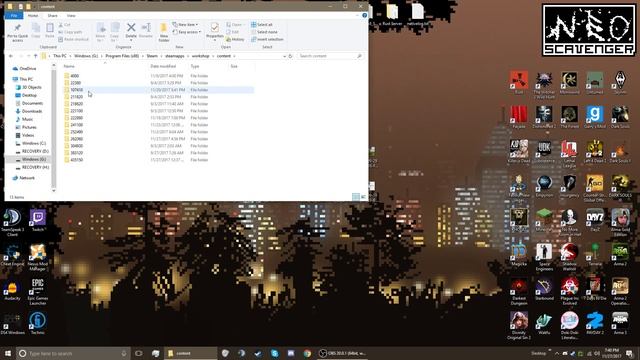Click the Windows Start button

pos(8,353)
